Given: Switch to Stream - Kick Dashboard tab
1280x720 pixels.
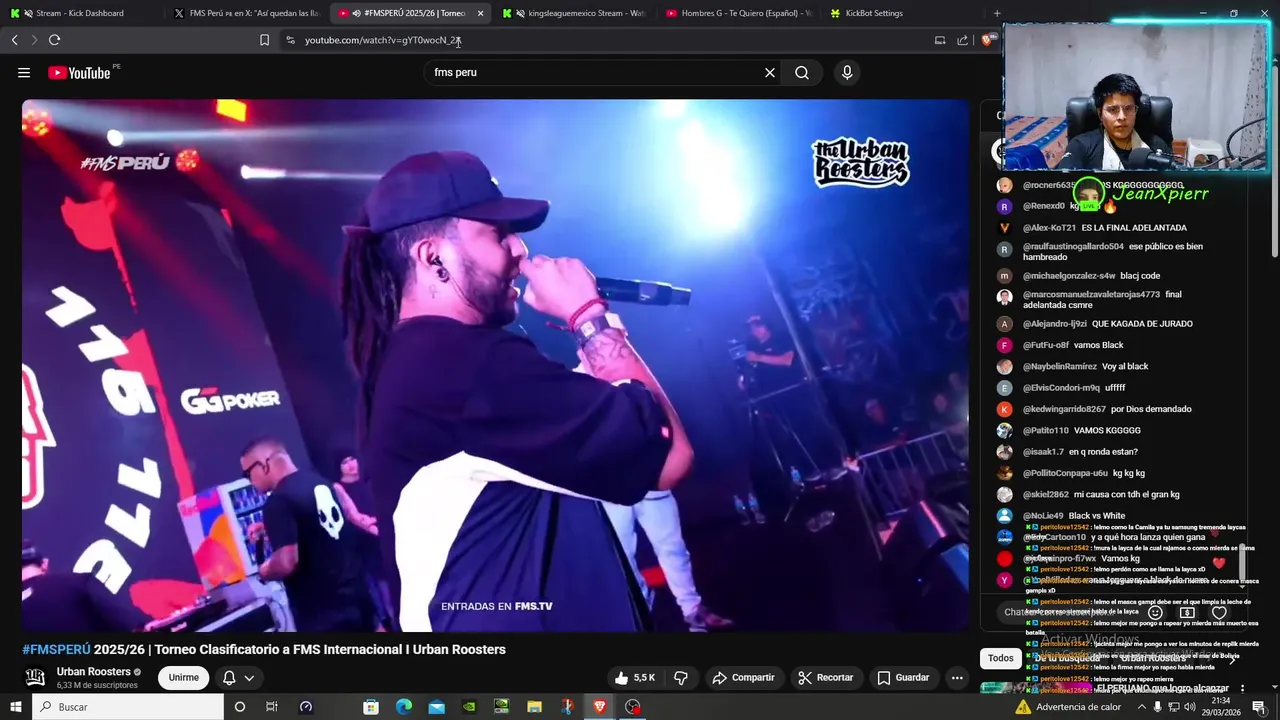Looking at the screenshot, I should point(82,13).
